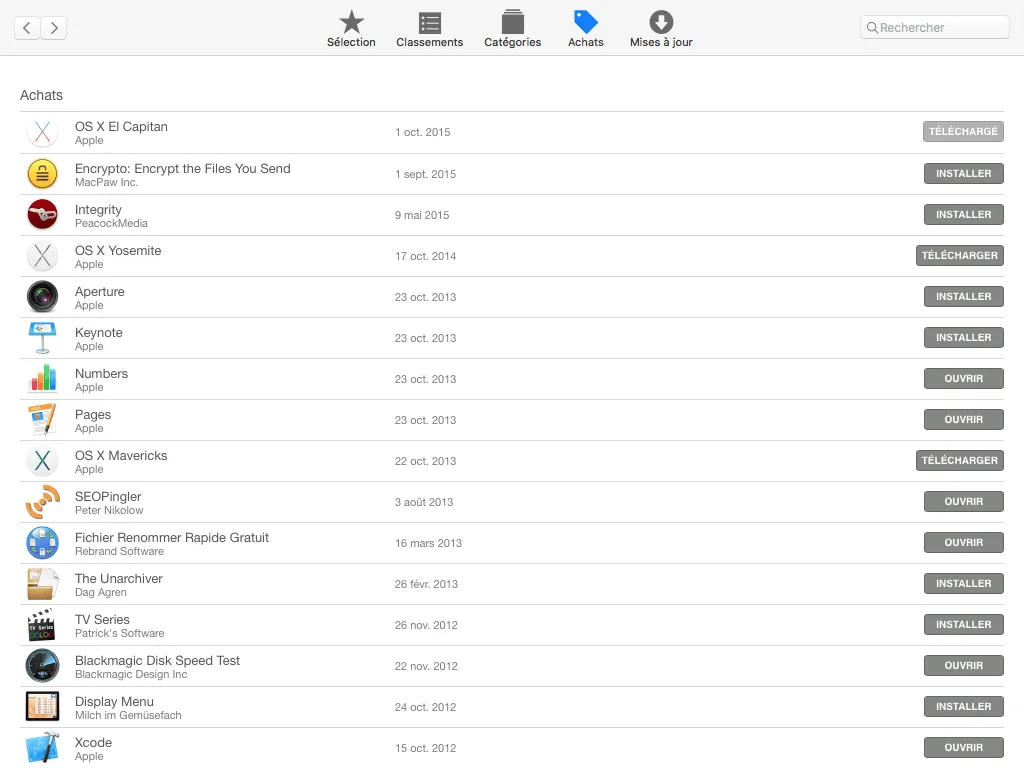Click the Encrypto padlock icon
The width and height of the screenshot is (1024, 768).
pos(42,174)
